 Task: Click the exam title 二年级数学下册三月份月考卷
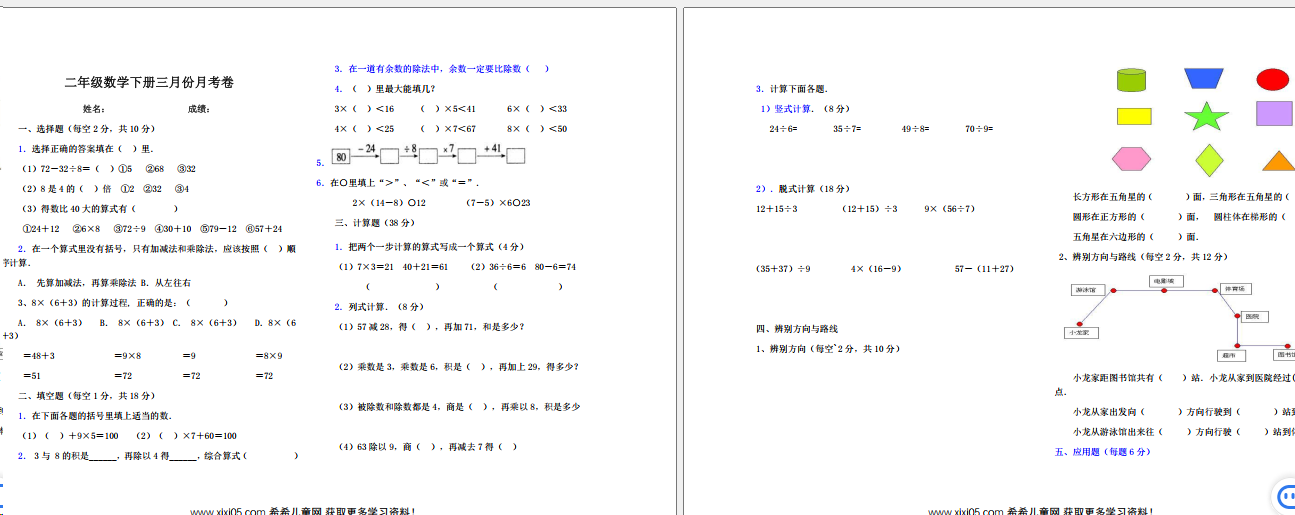pyautogui.click(x=149, y=82)
